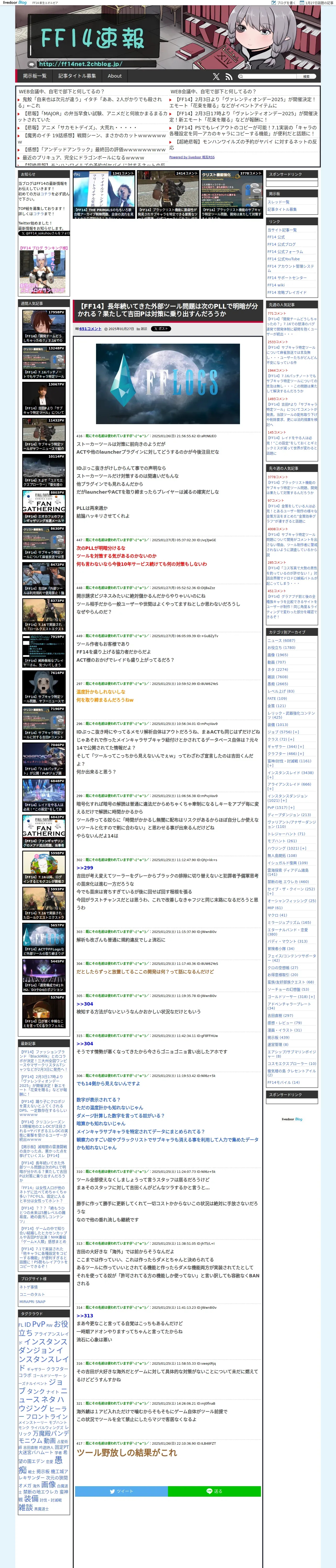Viewport: 336px width, 1568px height.
Task: Open FF14 ブログ ランキング banner image
Action: click(x=42, y=272)
